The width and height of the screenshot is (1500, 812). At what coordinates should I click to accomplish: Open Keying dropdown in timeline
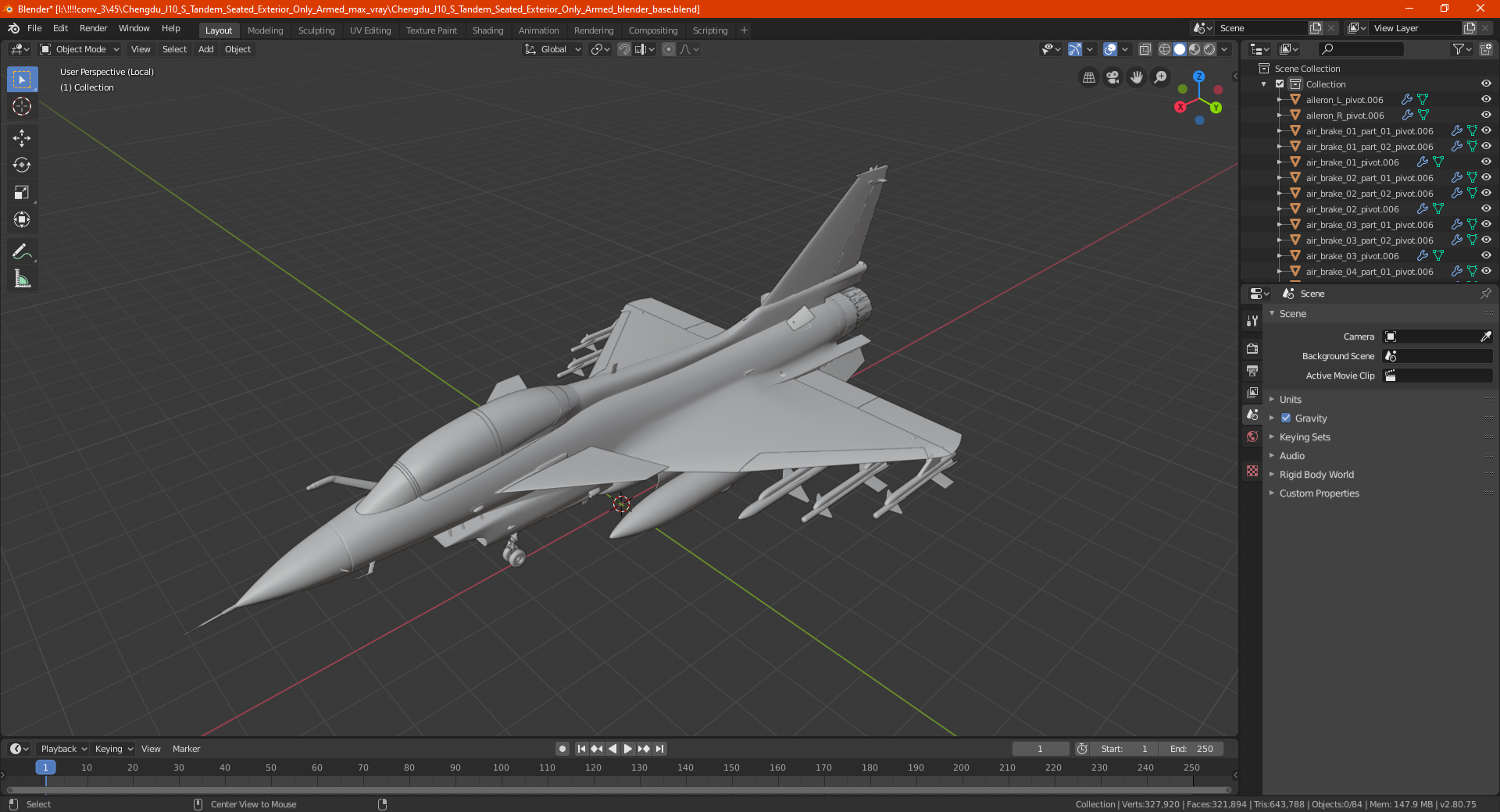[113, 749]
